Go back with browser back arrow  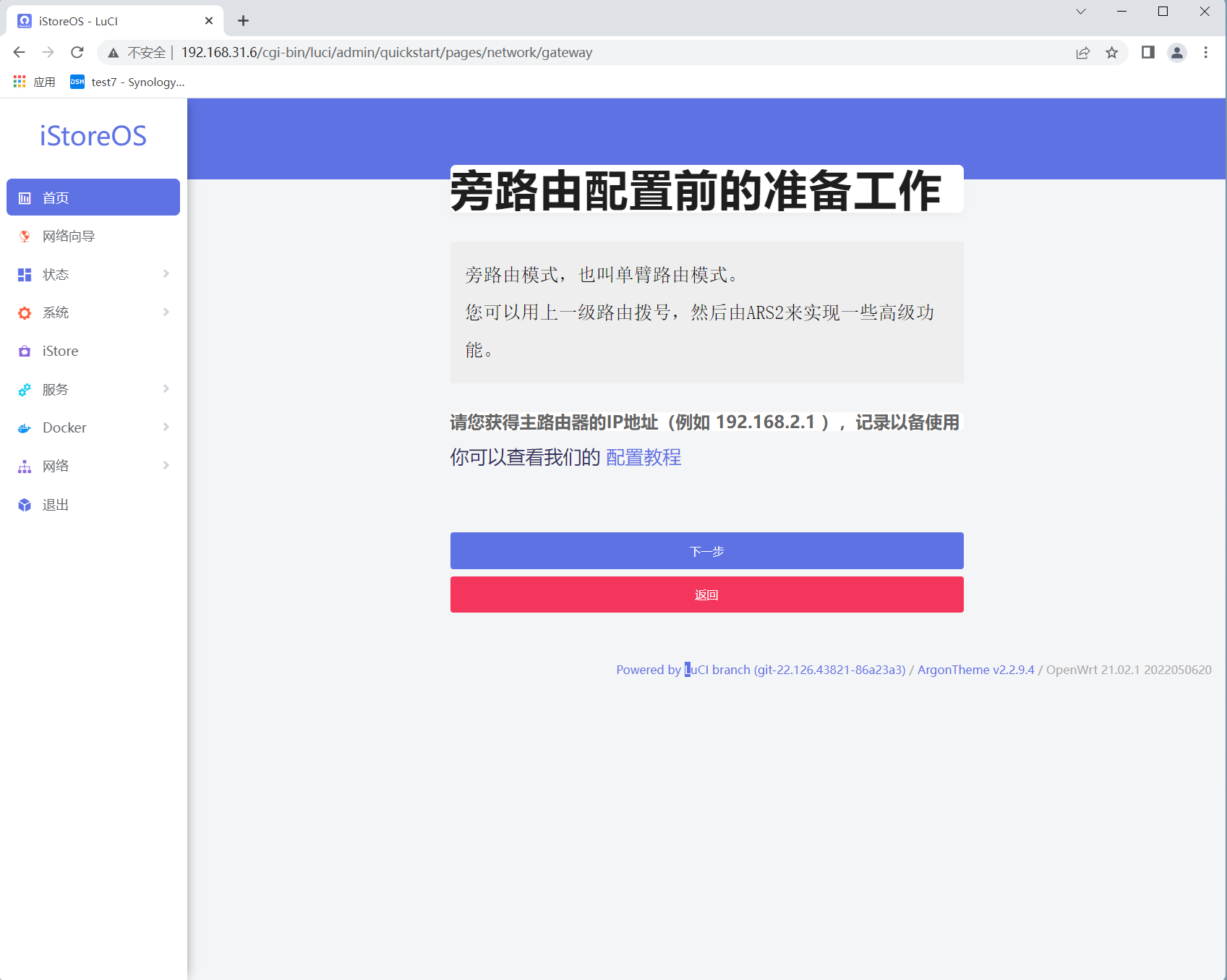(20, 52)
